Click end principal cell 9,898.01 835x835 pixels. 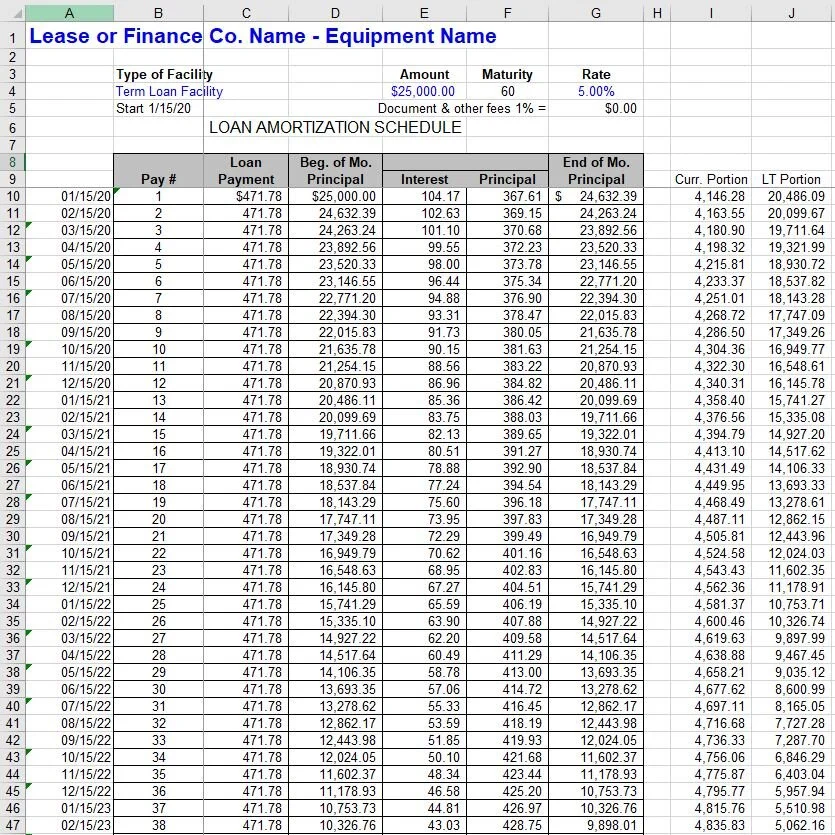596,825
